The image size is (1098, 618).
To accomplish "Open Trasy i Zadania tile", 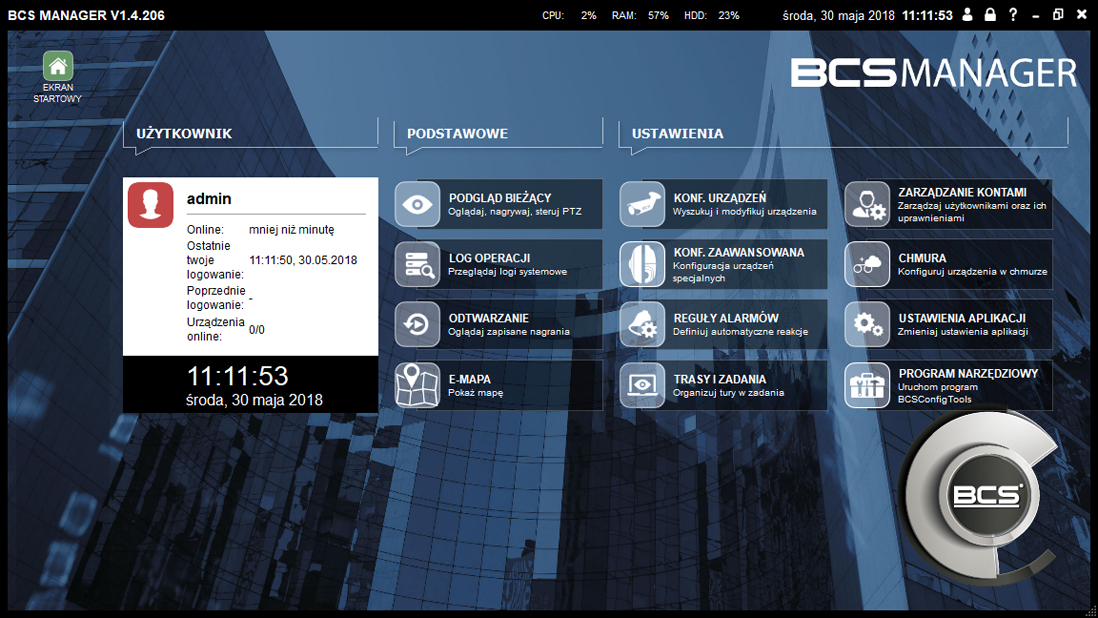I will pos(723,386).
